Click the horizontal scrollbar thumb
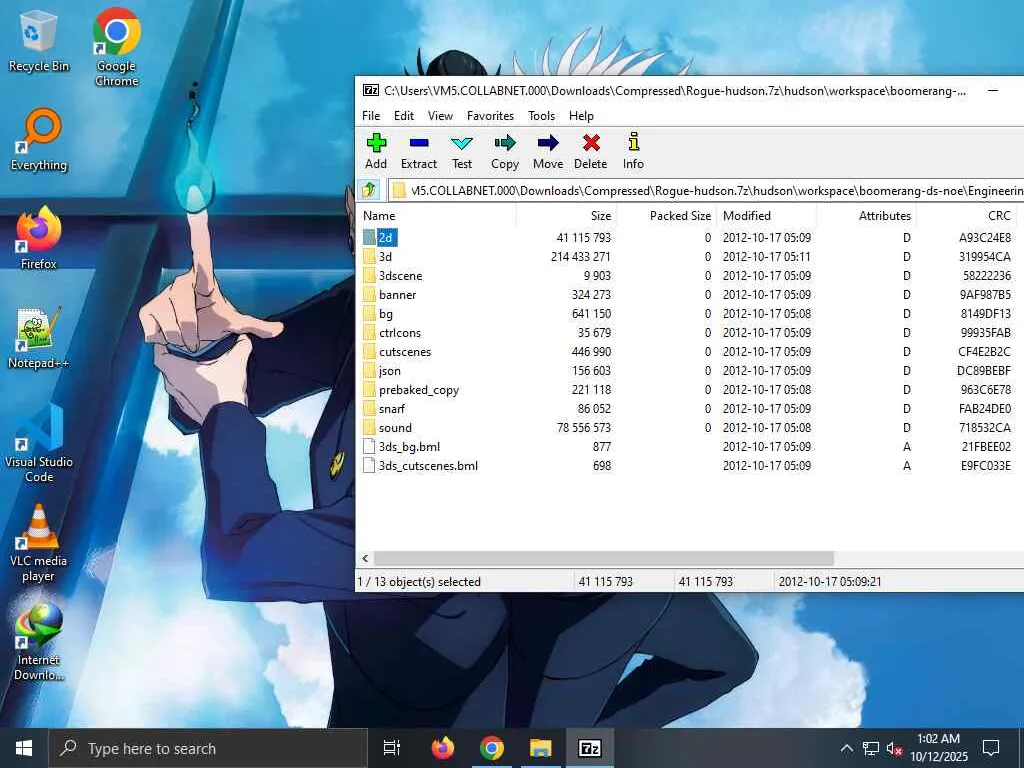Viewport: 1024px width, 768px height. (604, 558)
